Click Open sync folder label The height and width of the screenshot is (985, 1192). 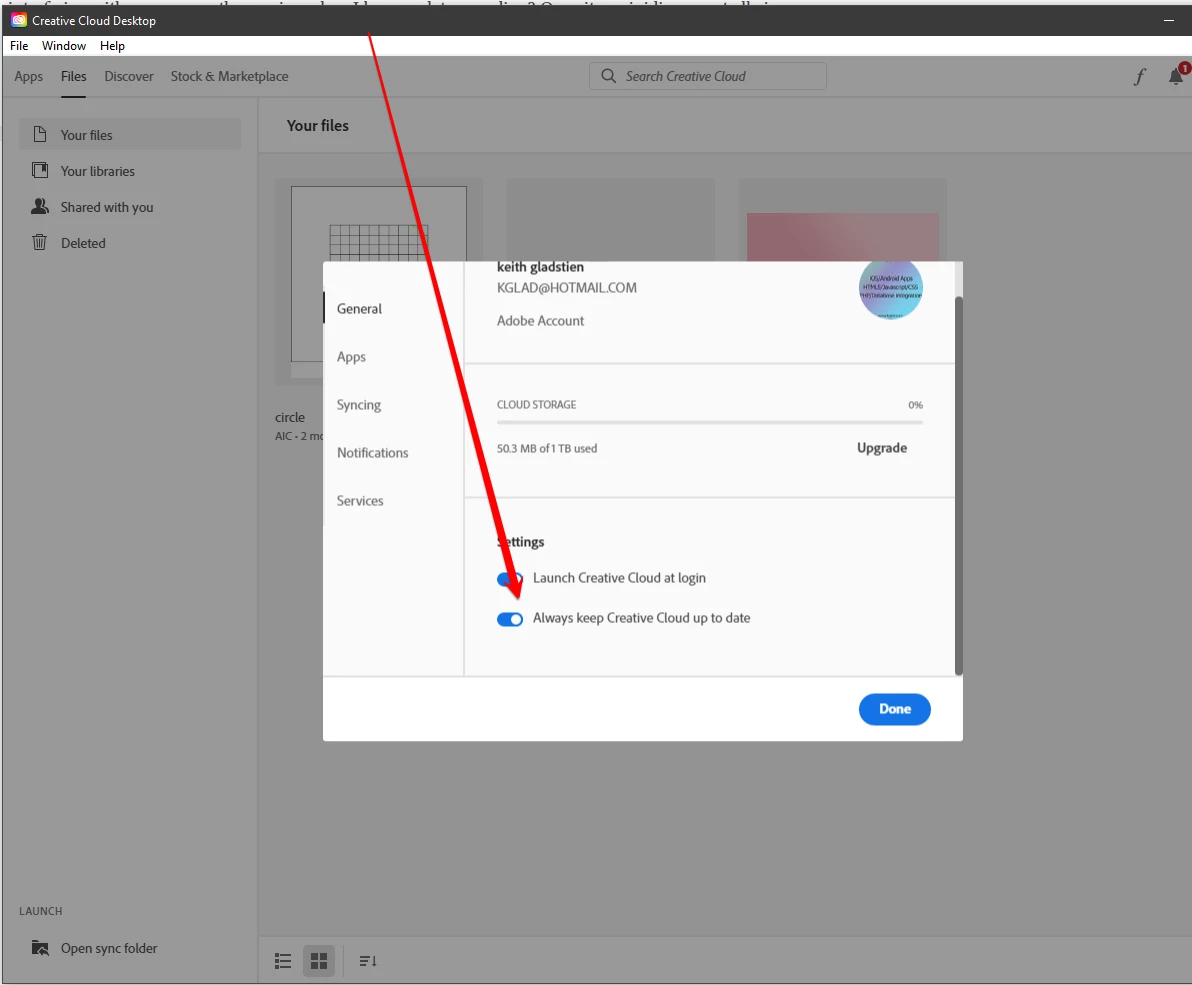tap(109, 948)
